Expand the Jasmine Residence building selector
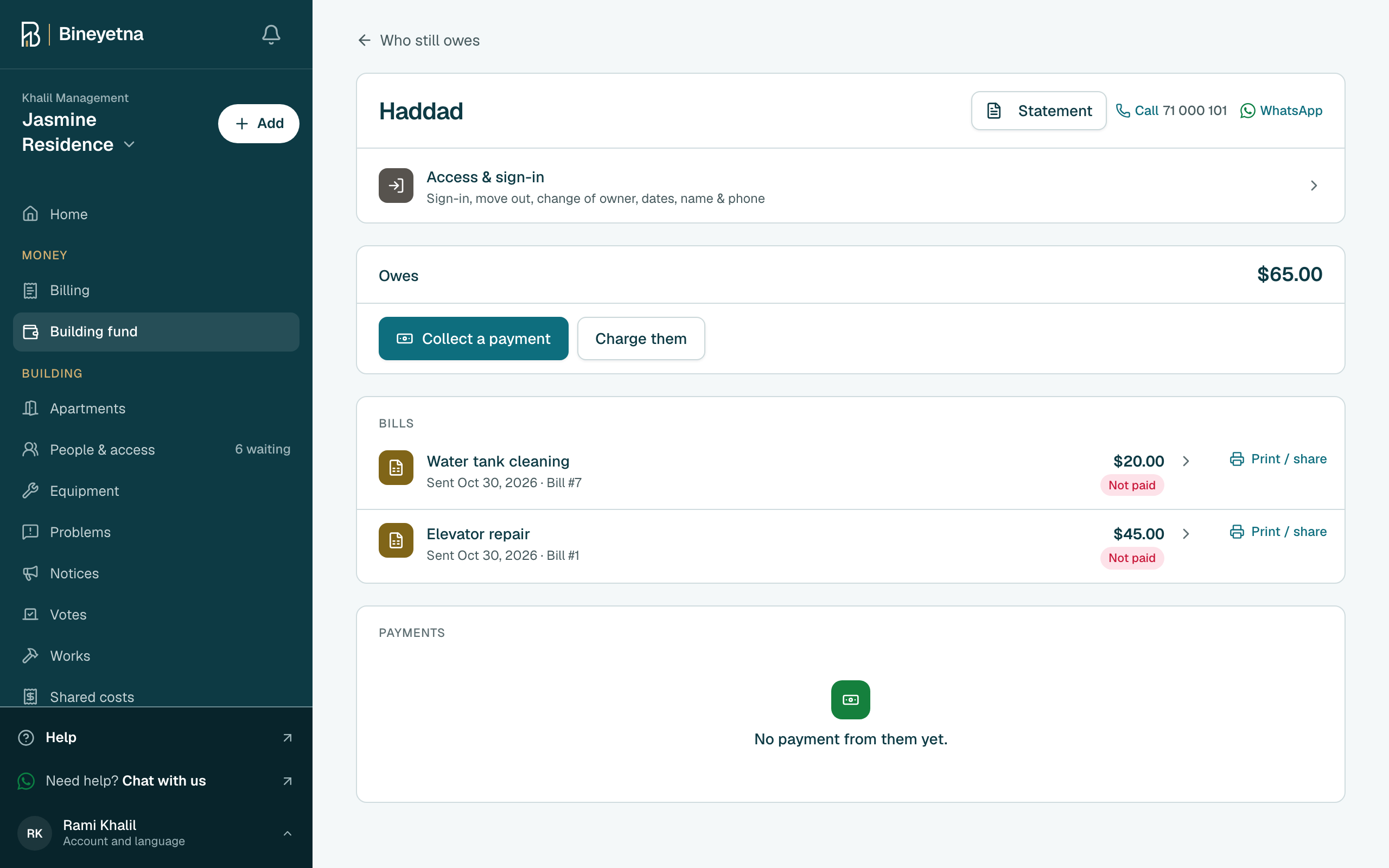1389x868 pixels. pyautogui.click(x=129, y=145)
